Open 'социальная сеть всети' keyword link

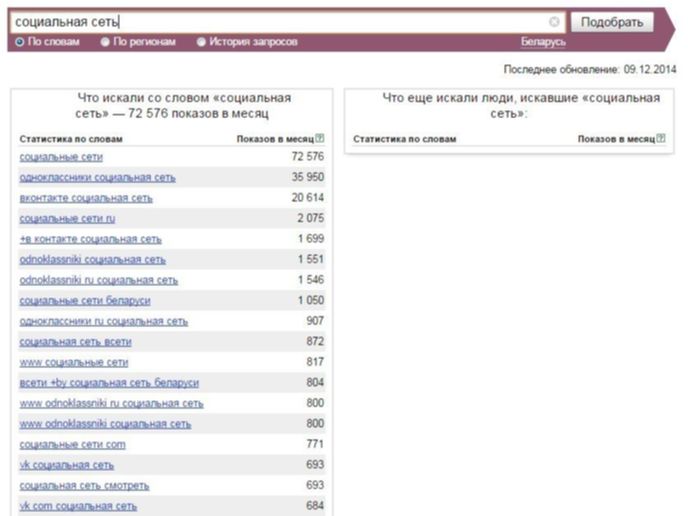75,341
